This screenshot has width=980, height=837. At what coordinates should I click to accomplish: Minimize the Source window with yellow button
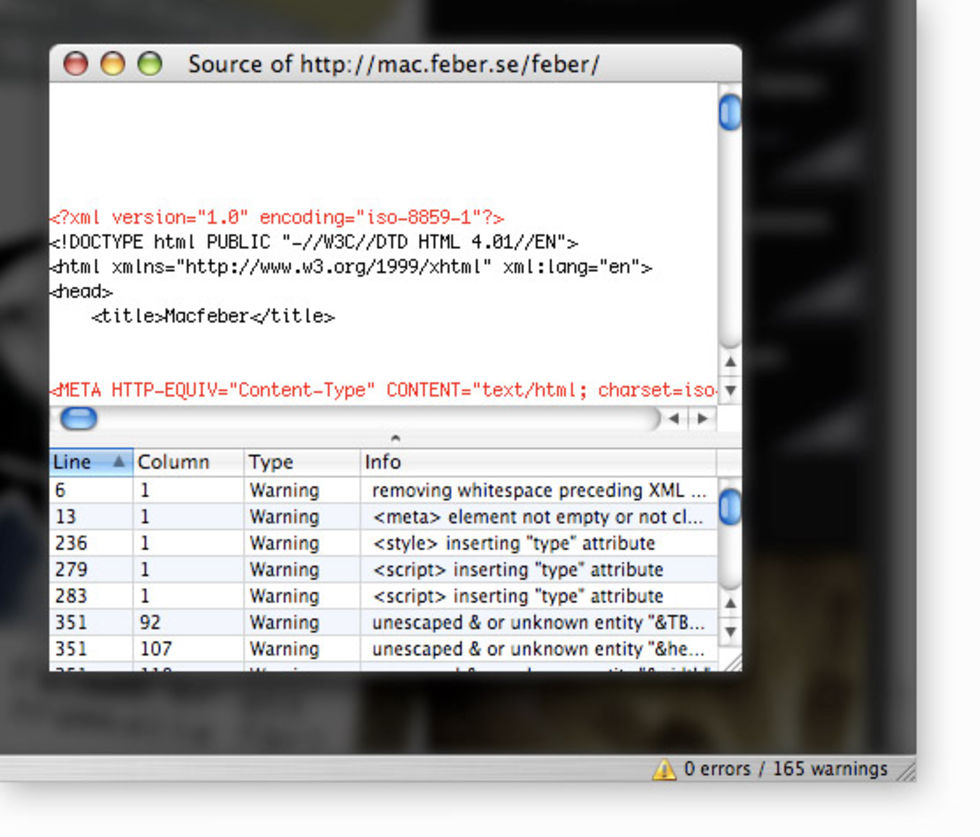(112, 64)
